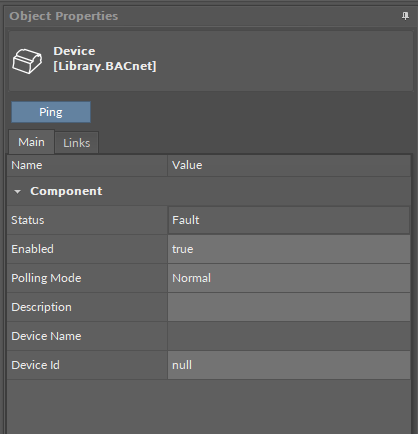Toggle the Enabled value true

[289, 249]
